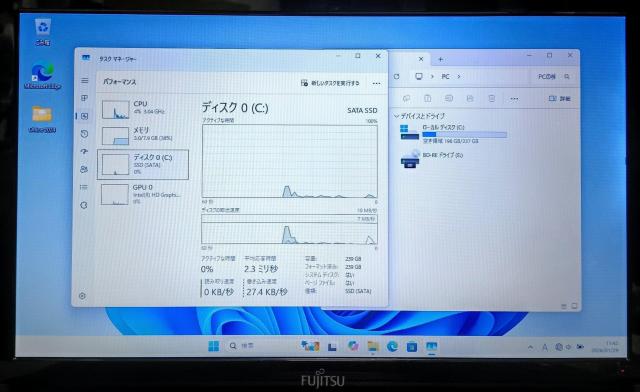The image size is (640, 392).
Task: Open Copilot from taskbar
Action: click(353, 346)
